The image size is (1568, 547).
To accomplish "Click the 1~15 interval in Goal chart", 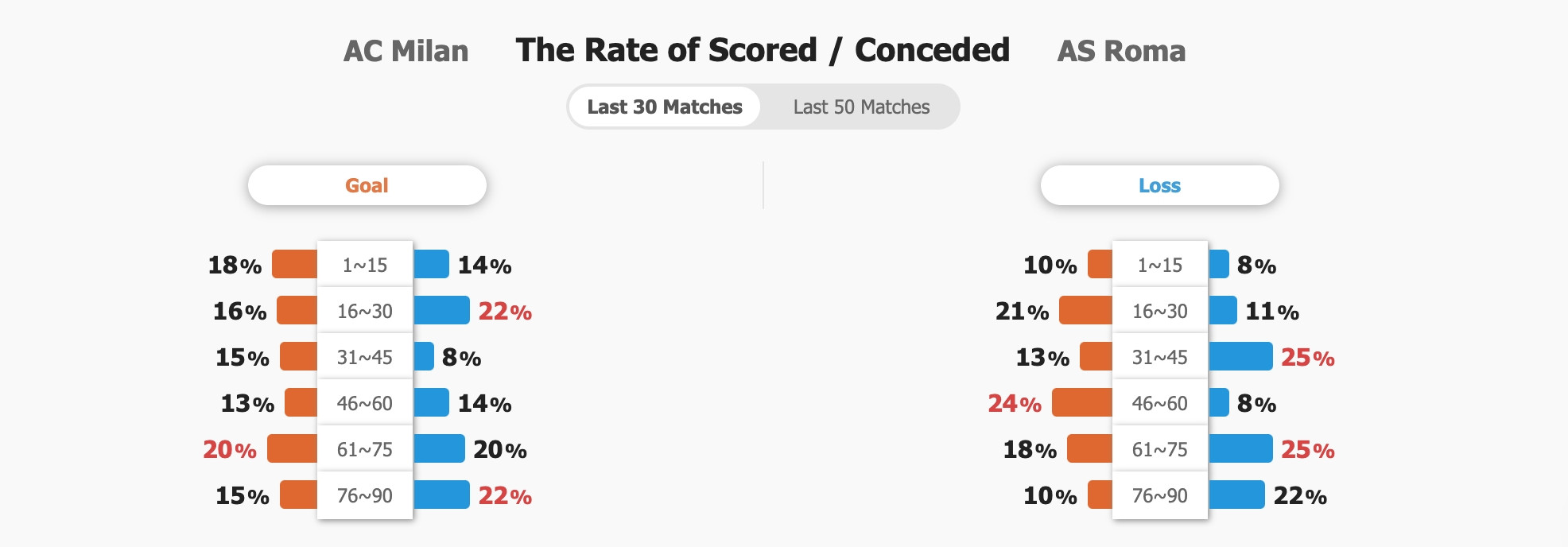I will [365, 264].
